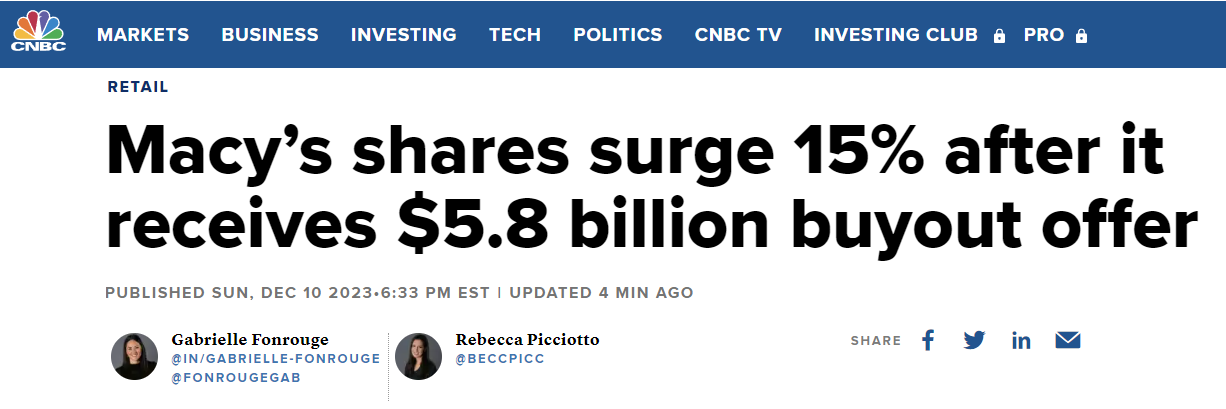Image resolution: width=1226 pixels, height=409 pixels.
Task: Open the Business section
Action: tap(270, 34)
